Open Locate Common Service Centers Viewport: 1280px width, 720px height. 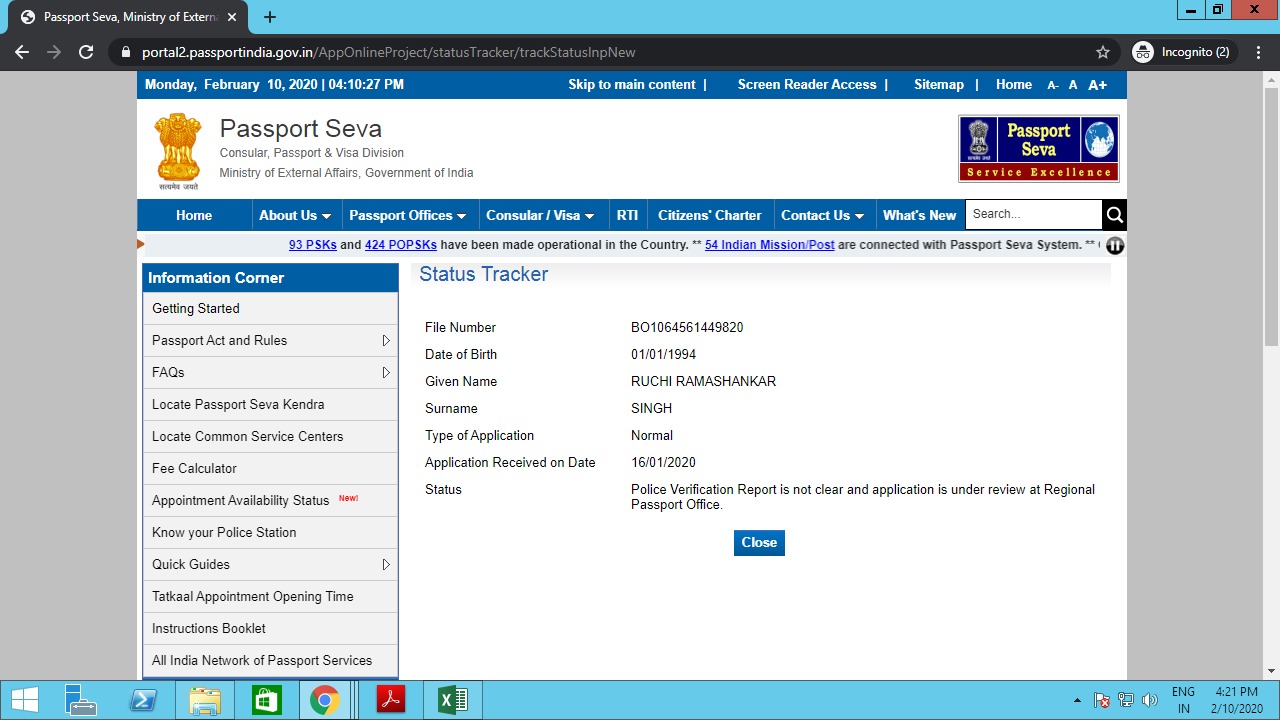pyautogui.click(x=270, y=437)
